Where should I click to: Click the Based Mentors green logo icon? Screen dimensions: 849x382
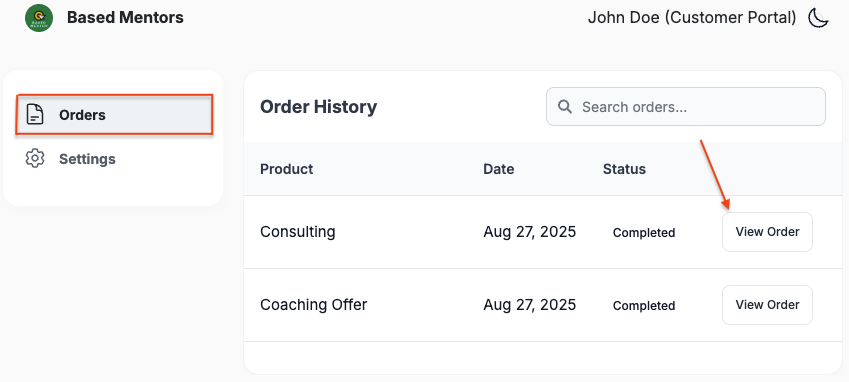39,18
